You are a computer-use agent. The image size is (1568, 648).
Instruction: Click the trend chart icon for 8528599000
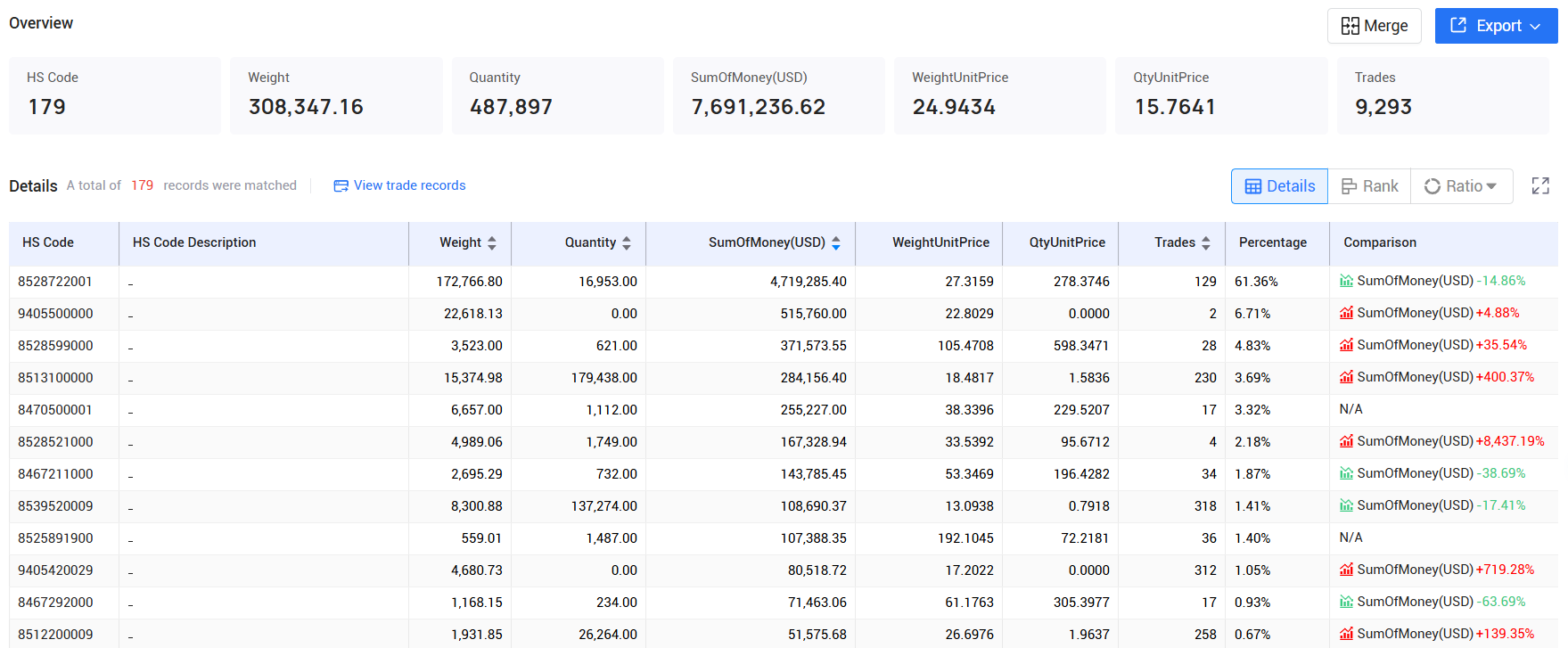pyautogui.click(x=1346, y=345)
